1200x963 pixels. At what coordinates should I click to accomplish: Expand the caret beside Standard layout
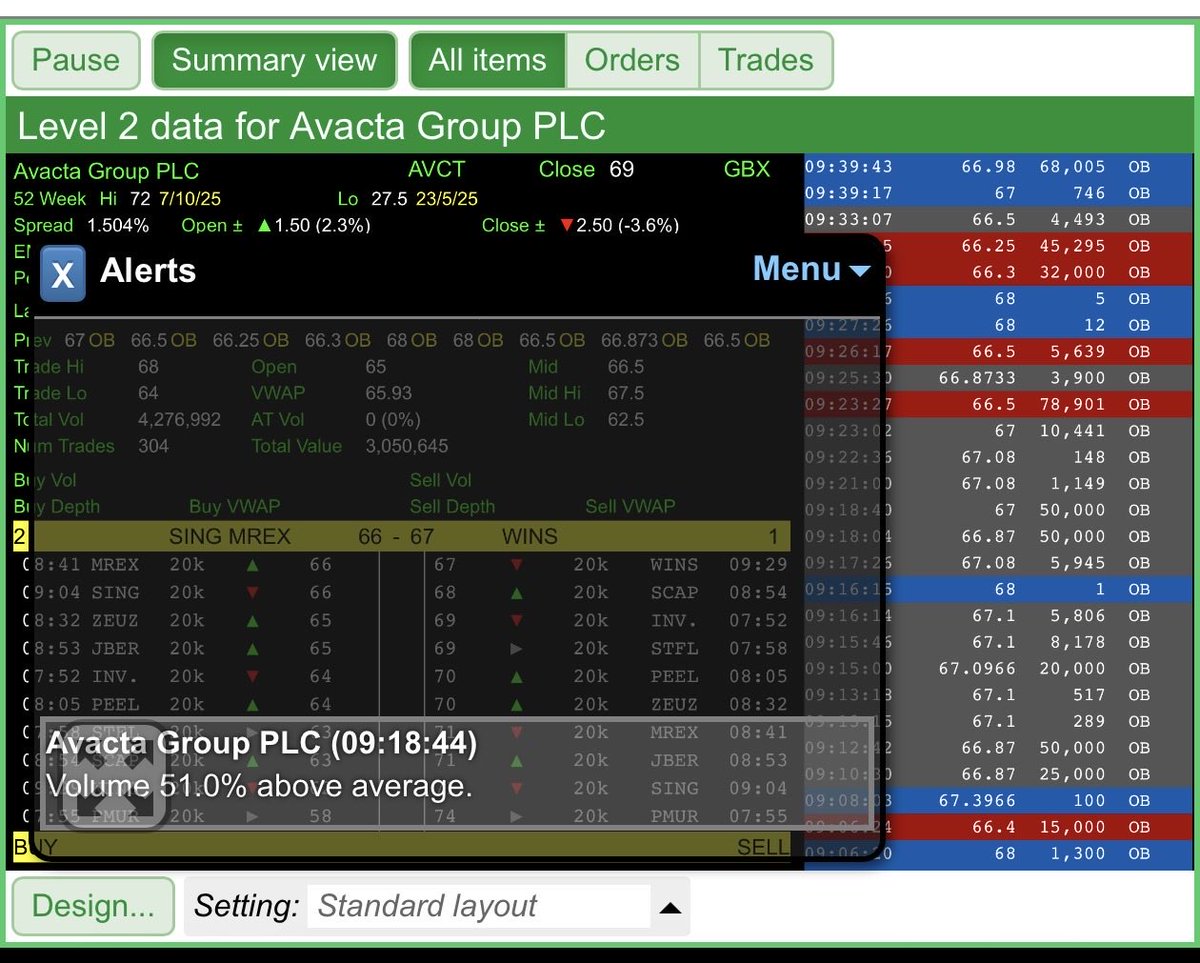(669, 905)
